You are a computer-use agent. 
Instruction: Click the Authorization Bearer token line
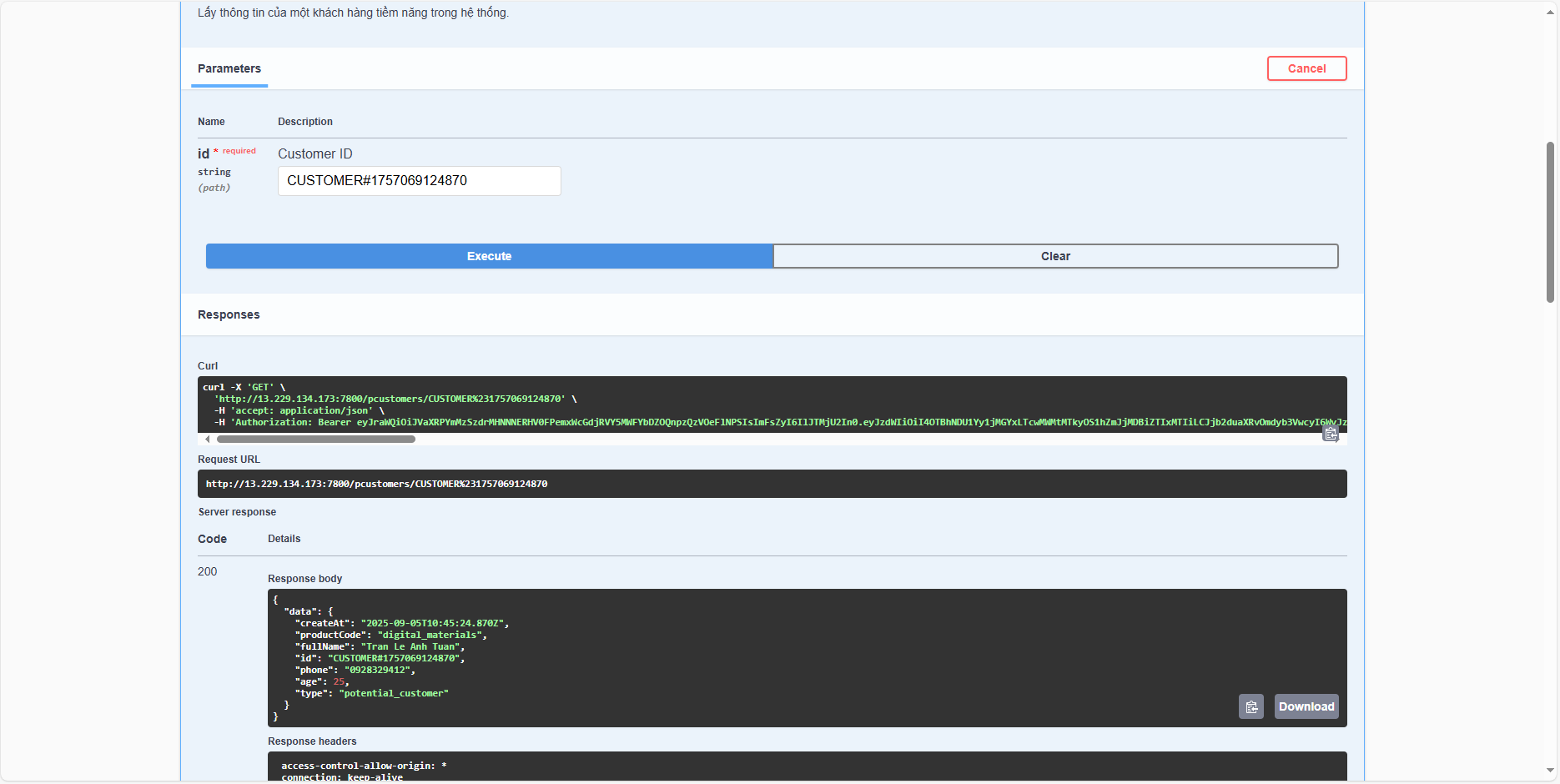[x=751, y=423]
